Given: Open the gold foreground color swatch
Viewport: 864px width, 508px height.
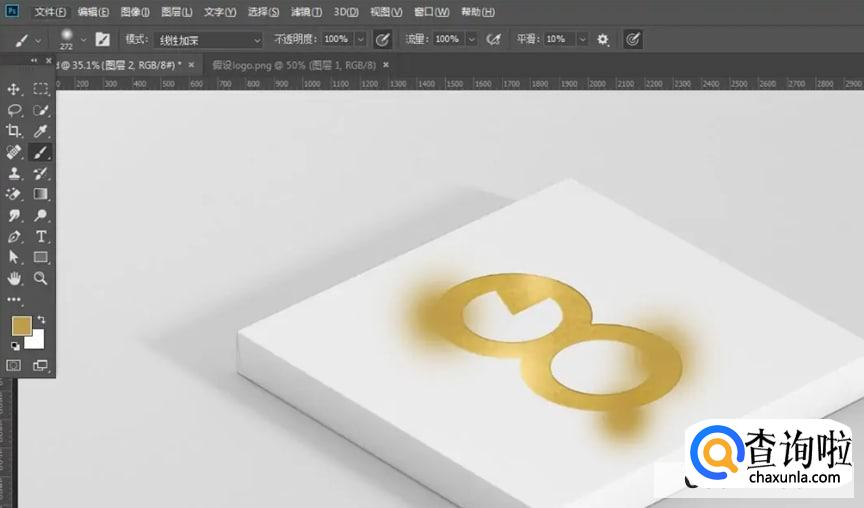Looking at the screenshot, I should (21, 326).
